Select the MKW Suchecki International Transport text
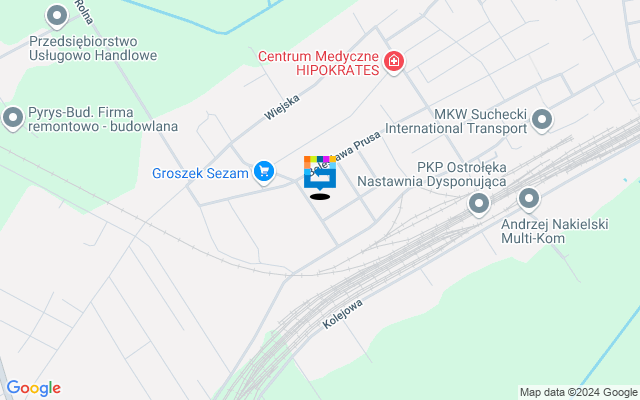The height and width of the screenshot is (400, 640). [456, 121]
